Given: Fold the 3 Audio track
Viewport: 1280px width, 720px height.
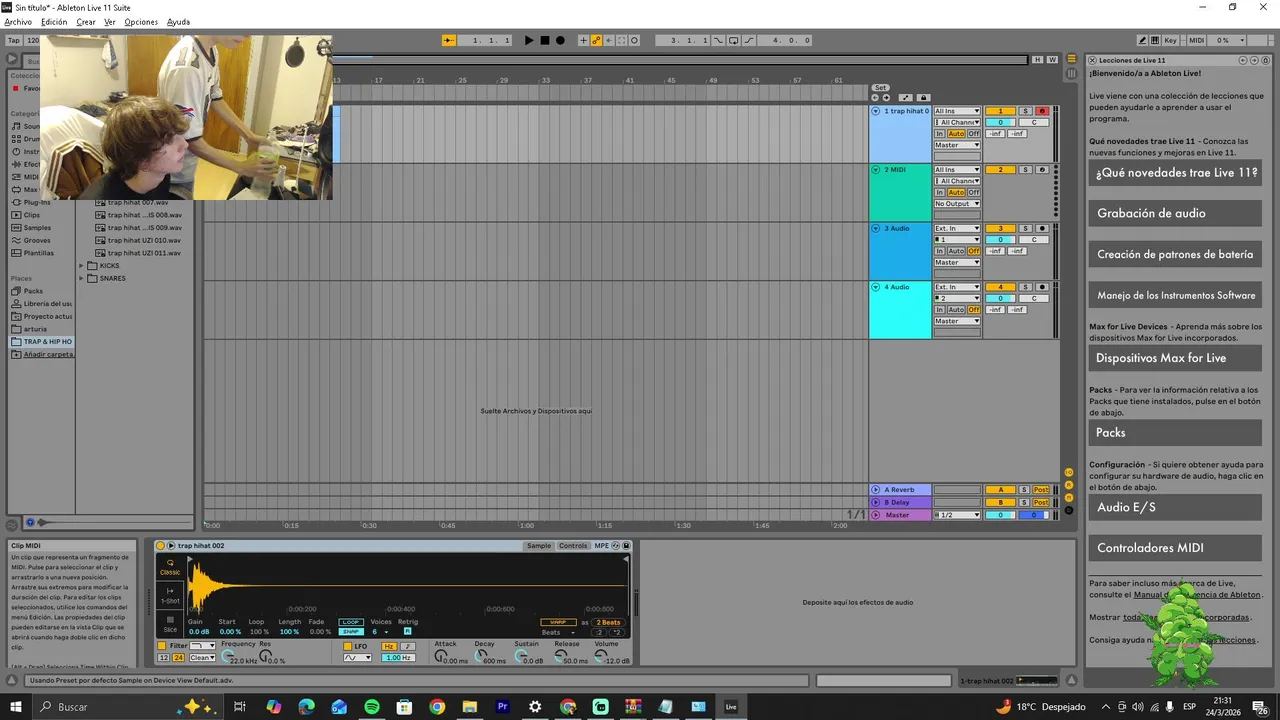Looking at the screenshot, I should point(876,228).
